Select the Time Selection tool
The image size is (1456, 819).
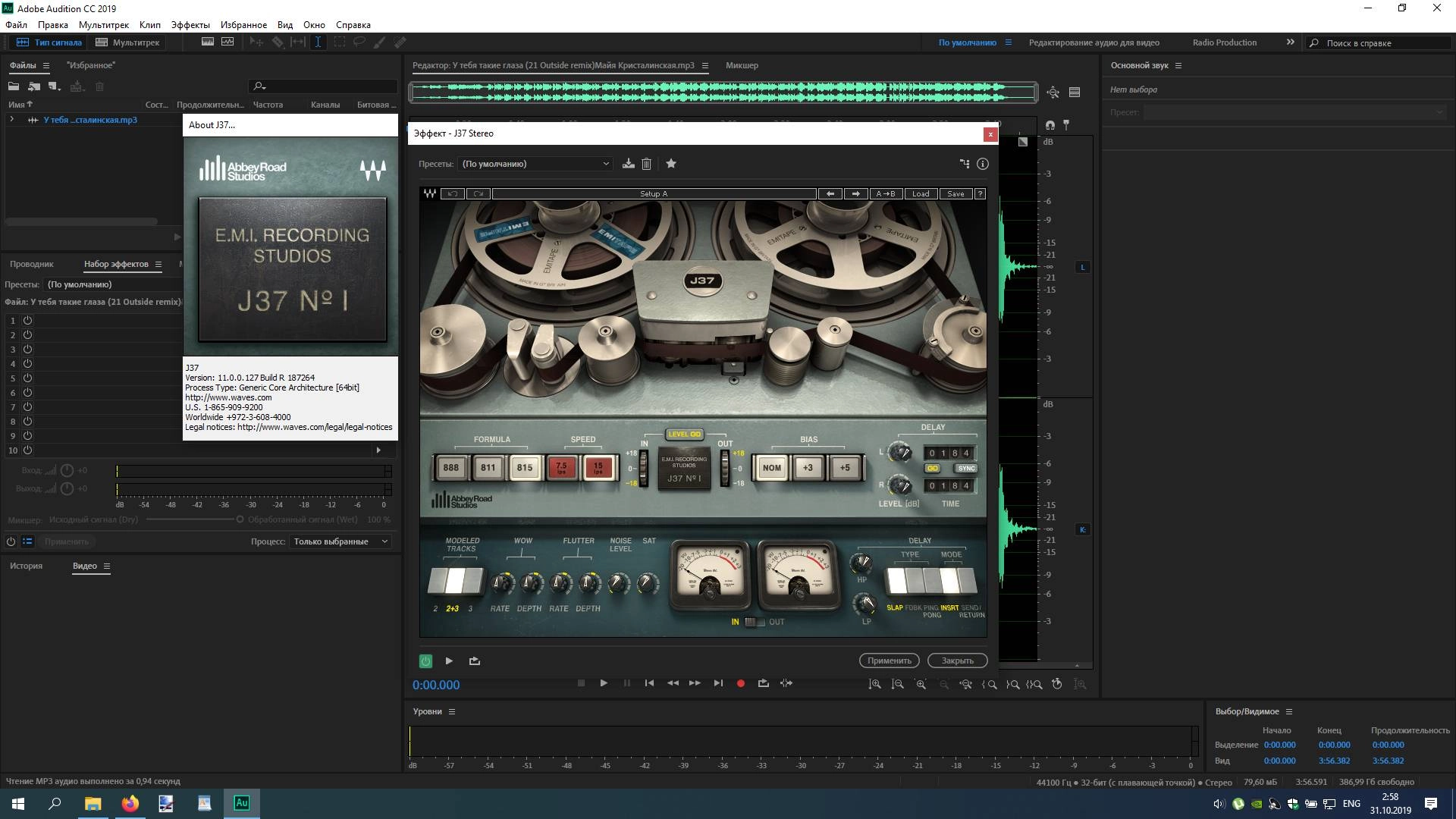pos(318,42)
